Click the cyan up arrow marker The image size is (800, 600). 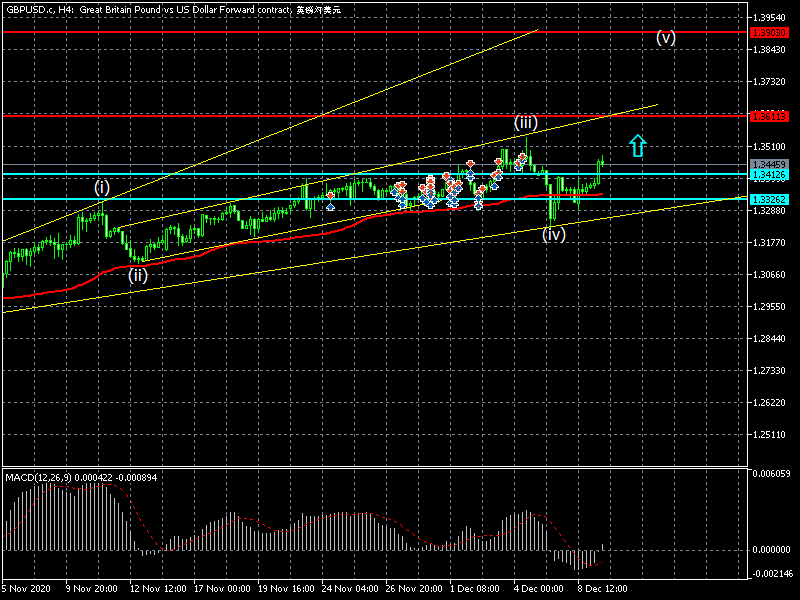click(637, 146)
